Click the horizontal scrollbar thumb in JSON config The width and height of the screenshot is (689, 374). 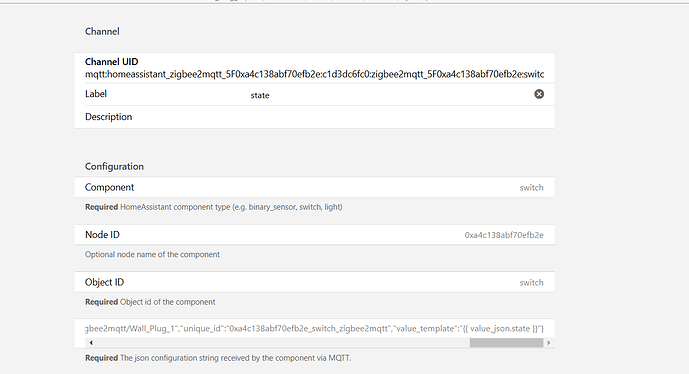(506, 343)
